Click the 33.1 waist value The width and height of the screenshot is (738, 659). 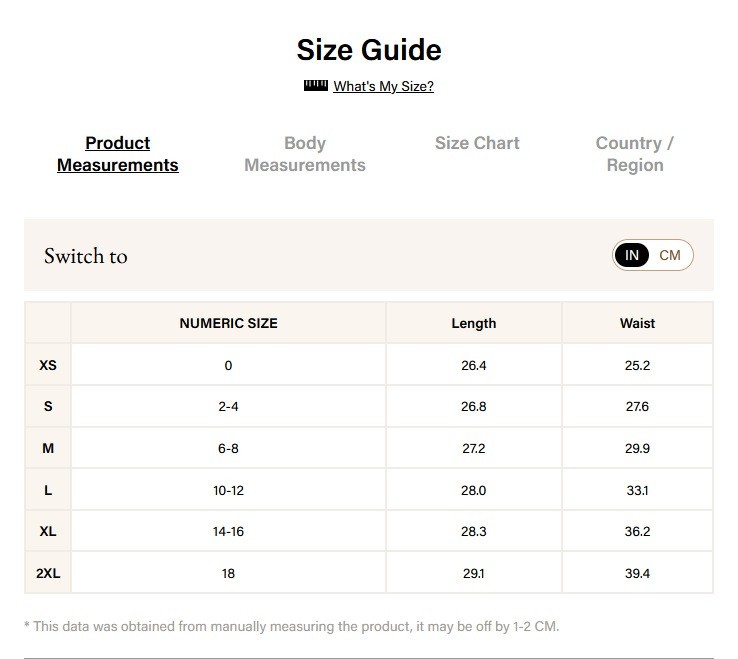[x=637, y=490]
